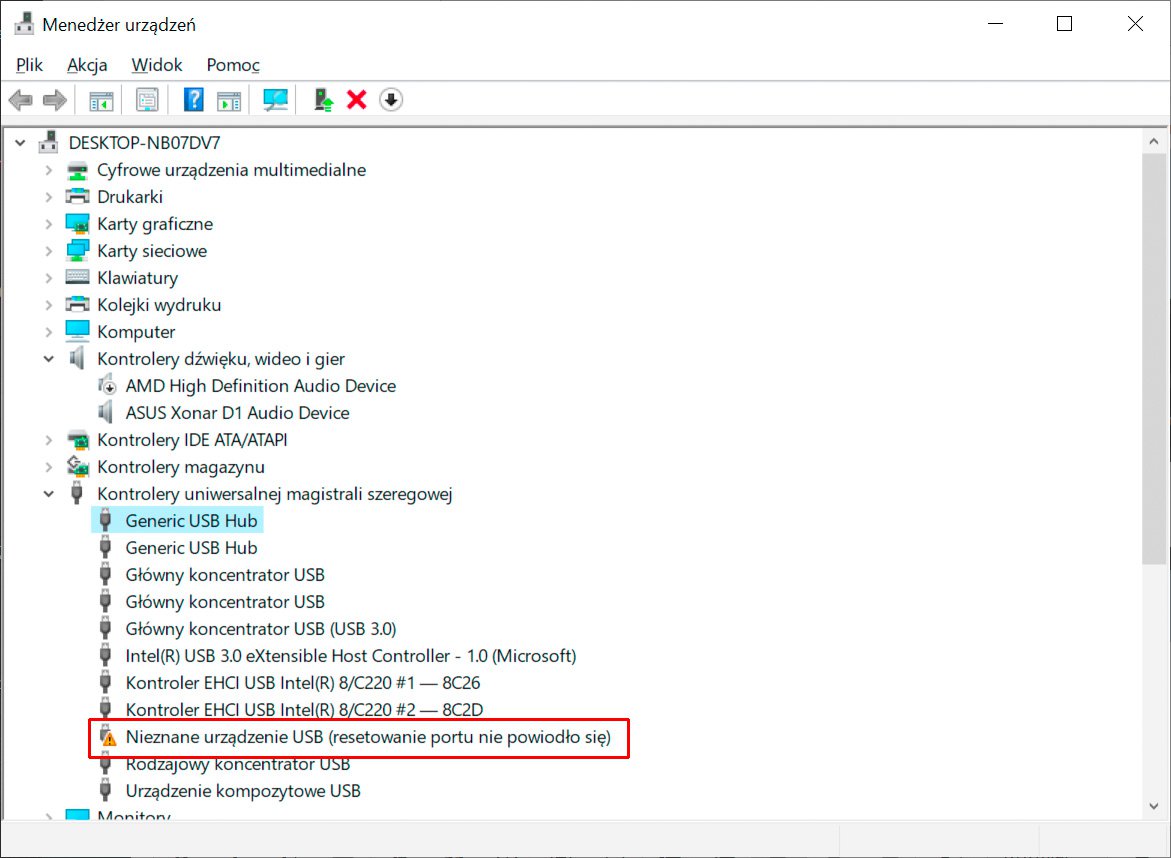The image size is (1171, 858).
Task: Click the Karty sieciowe network icon
Action: 77,250
